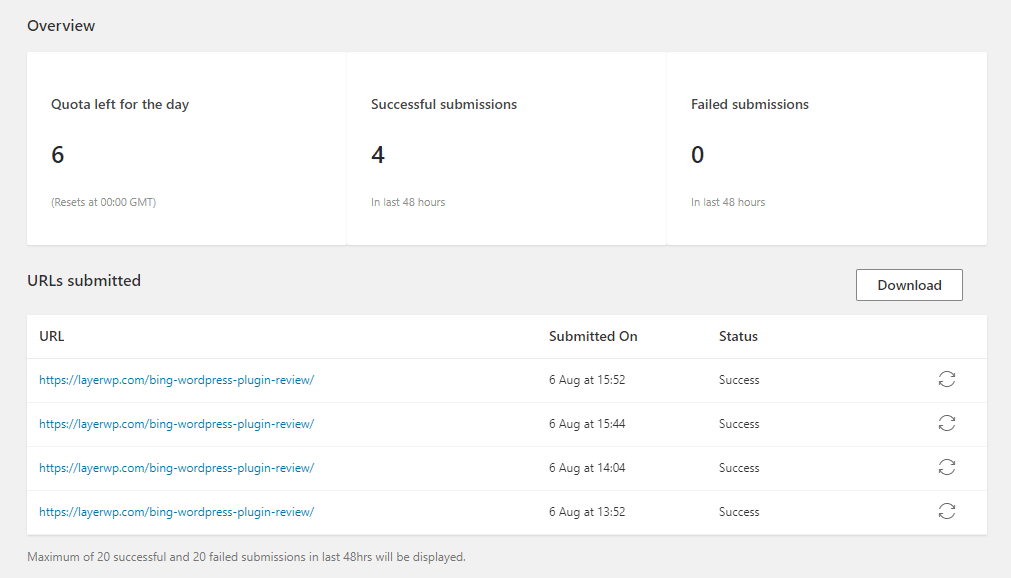
Task: Select the Successful submissions card
Action: coord(507,148)
